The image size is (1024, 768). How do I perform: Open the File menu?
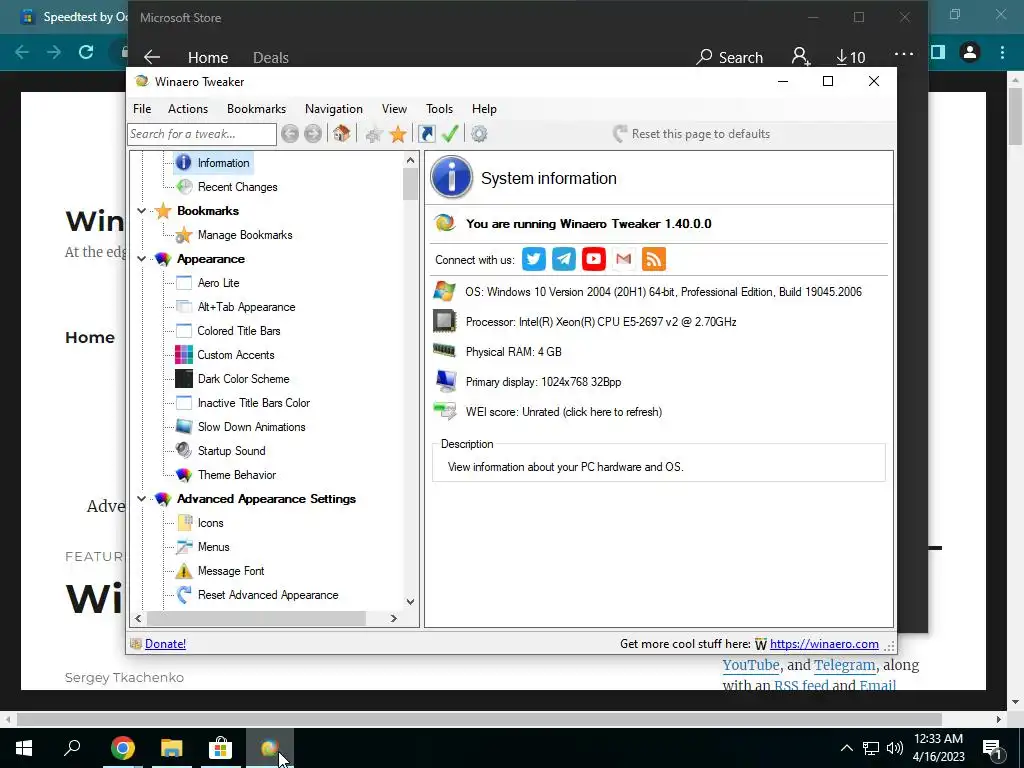point(142,109)
